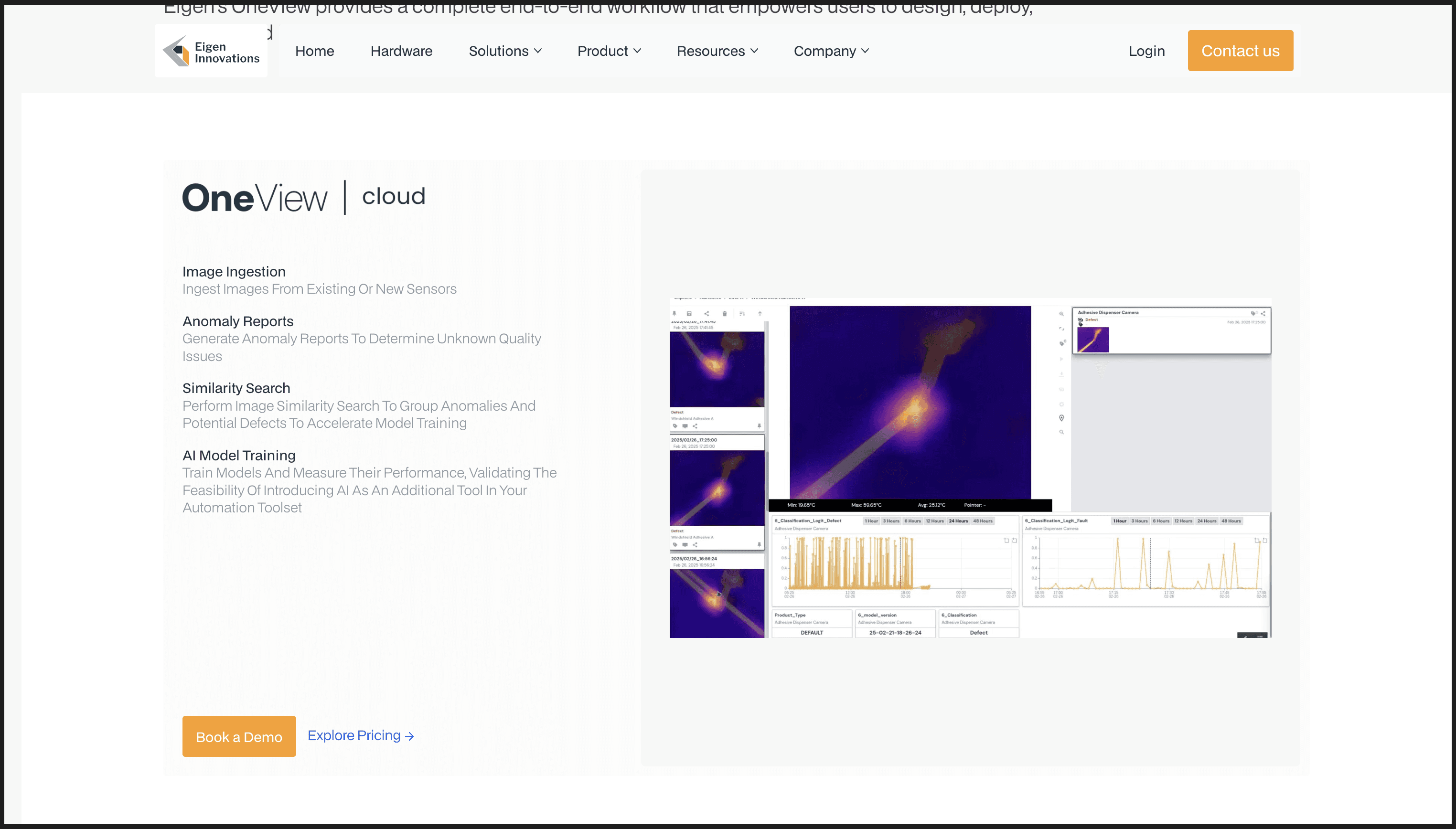Click save icon in dashboard image toolbar
This screenshot has width=1456, height=829.
[x=689, y=314]
